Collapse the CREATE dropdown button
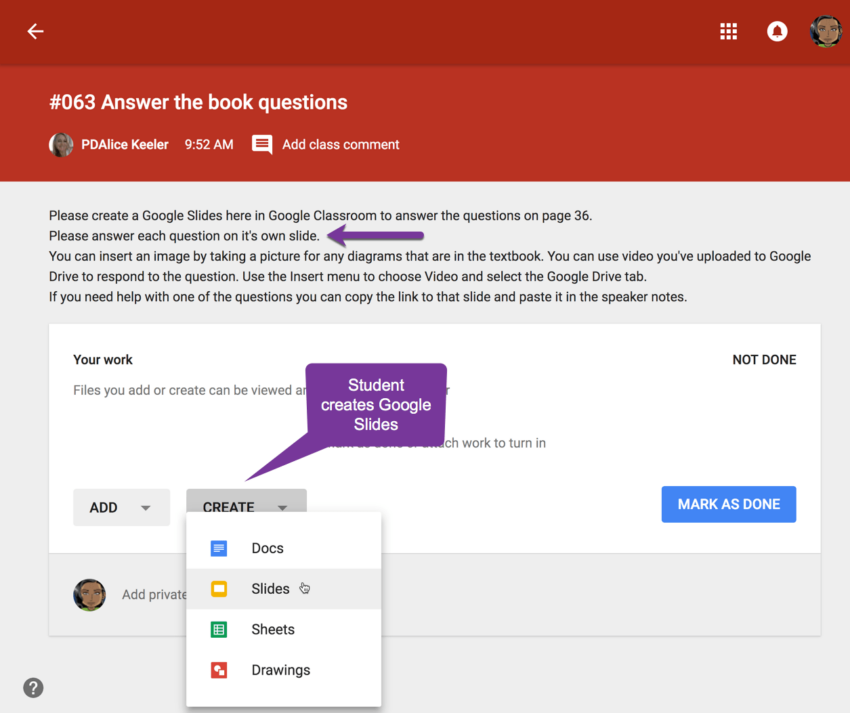This screenshot has height=713, width=850. [x=246, y=501]
